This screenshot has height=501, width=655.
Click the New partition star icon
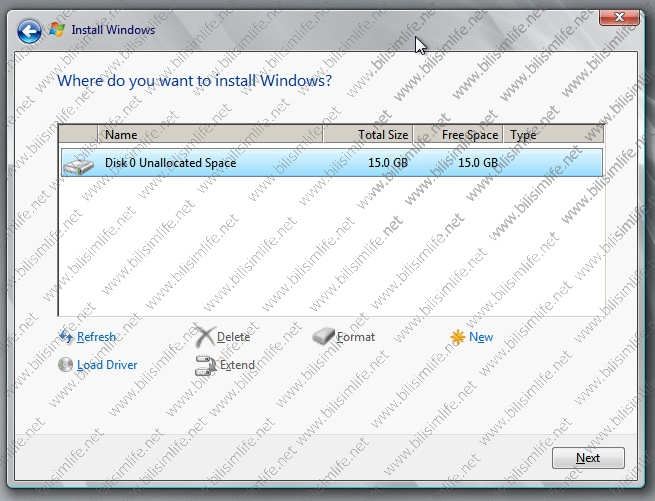click(x=458, y=337)
